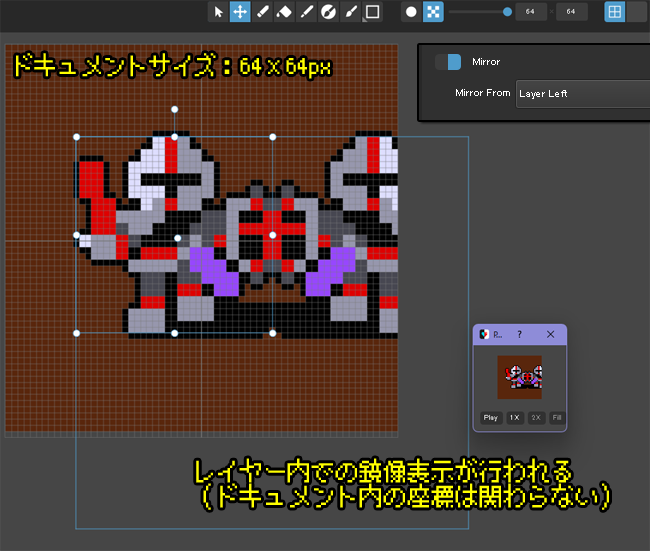
Task: Select the arrow pointer tool
Action: pos(218,12)
